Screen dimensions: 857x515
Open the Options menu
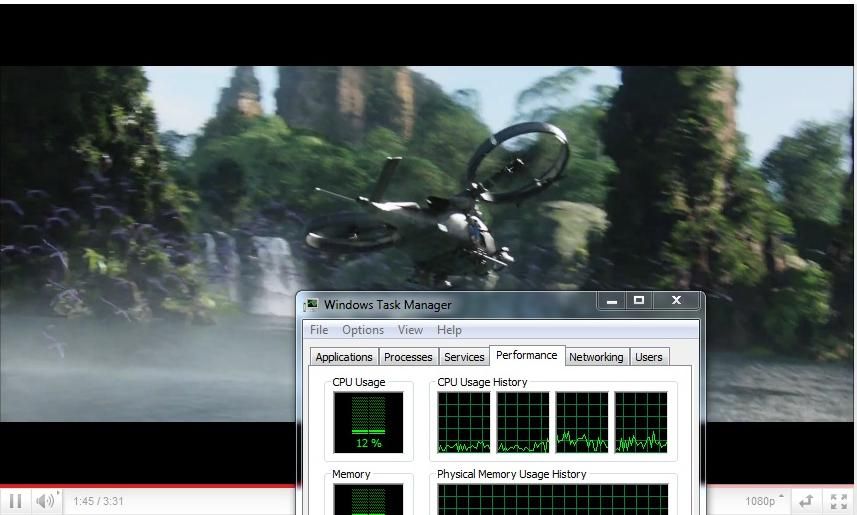point(362,330)
